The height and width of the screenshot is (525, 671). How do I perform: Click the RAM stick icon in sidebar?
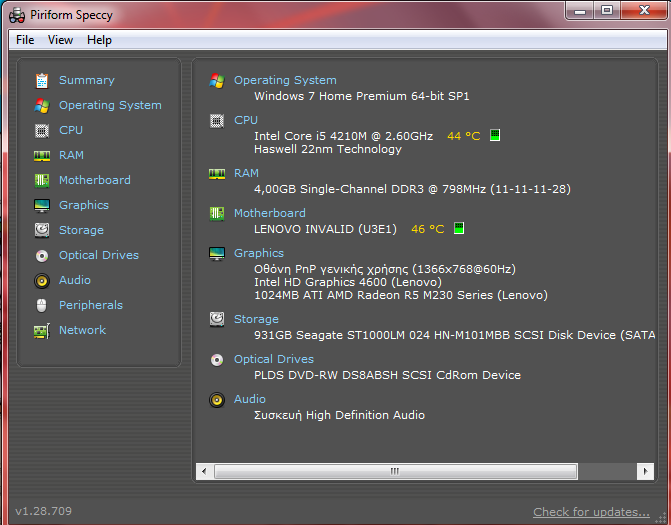[42, 156]
